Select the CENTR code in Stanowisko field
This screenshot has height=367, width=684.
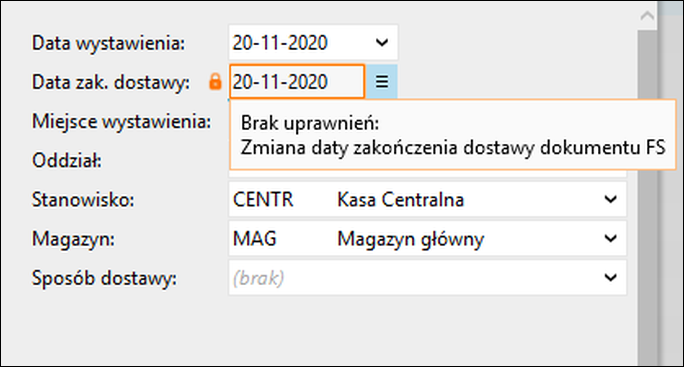coord(263,200)
